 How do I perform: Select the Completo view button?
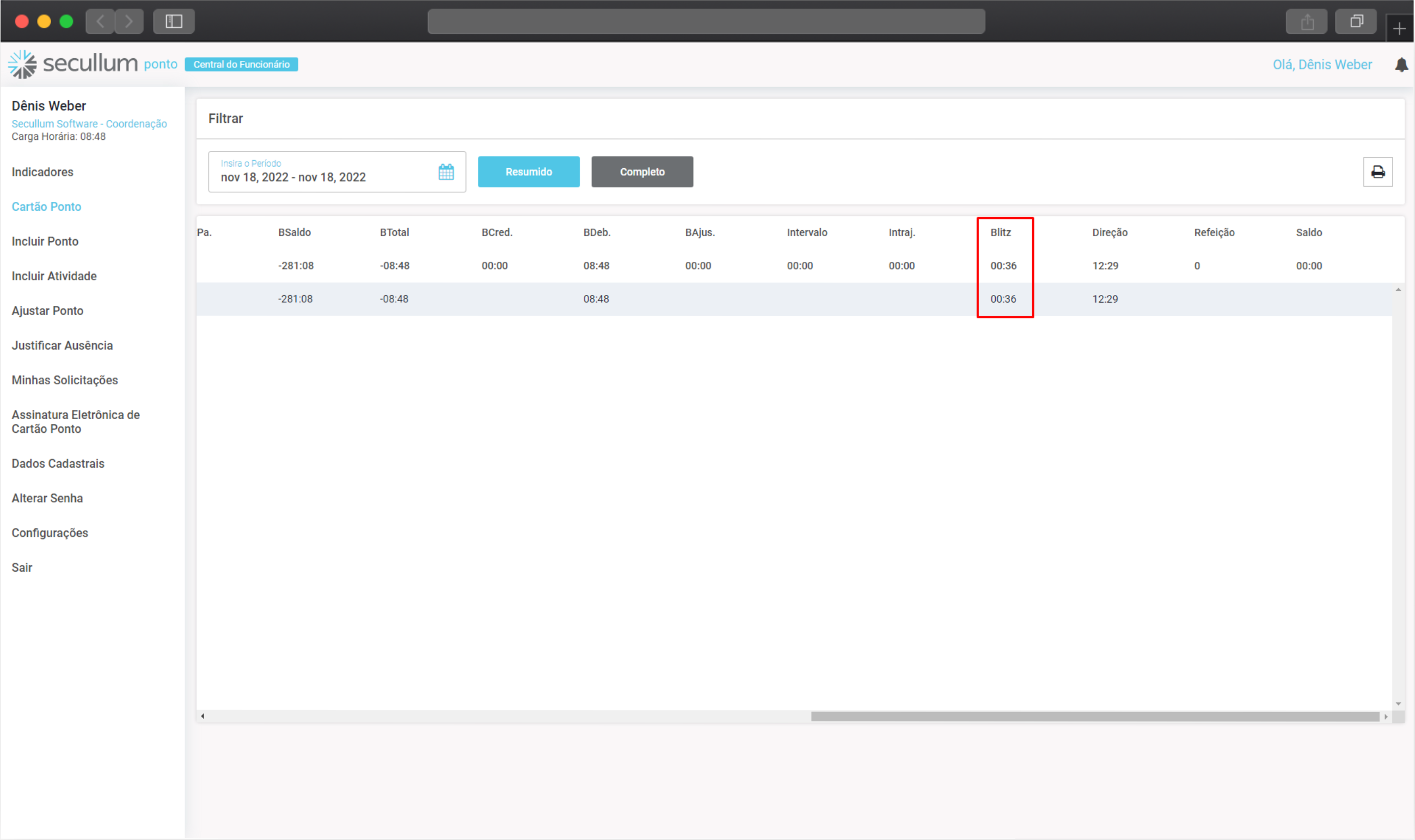coord(642,172)
